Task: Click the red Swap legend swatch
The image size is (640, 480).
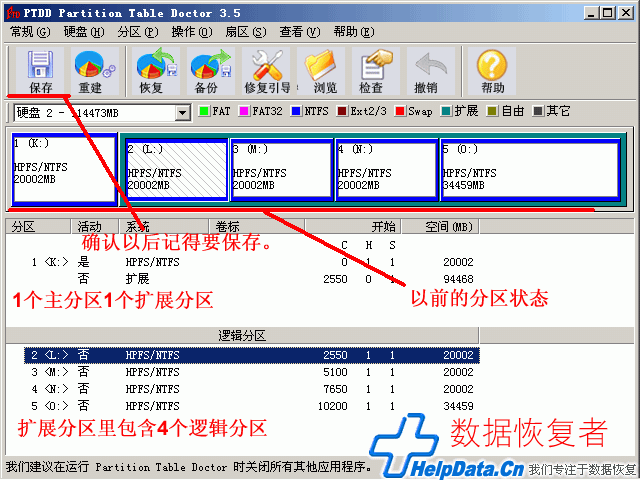Action: click(400, 111)
